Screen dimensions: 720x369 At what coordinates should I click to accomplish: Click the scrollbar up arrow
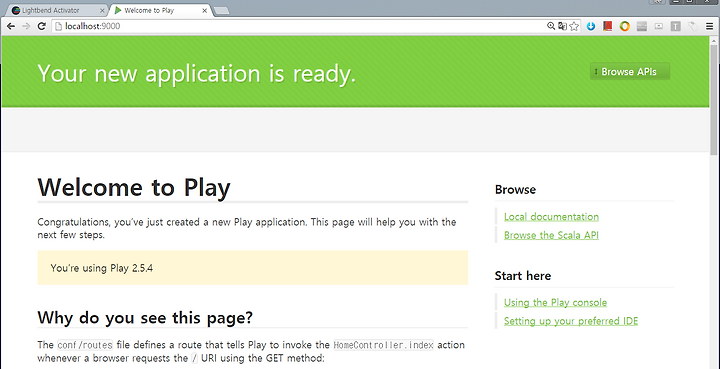coord(714,40)
